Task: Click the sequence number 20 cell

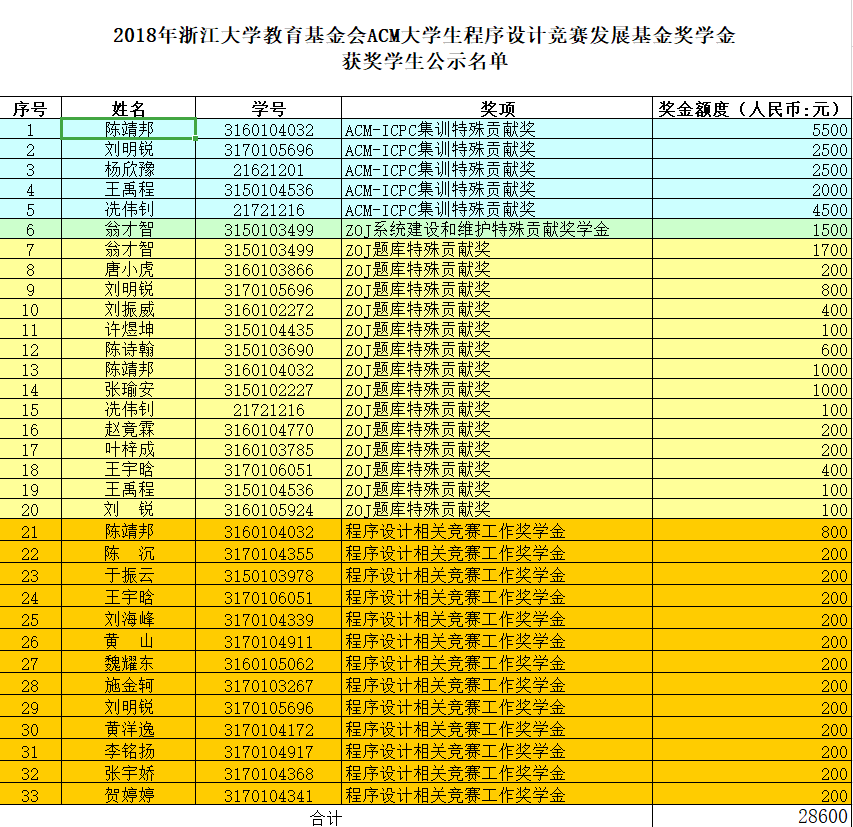Action: coord(30,510)
